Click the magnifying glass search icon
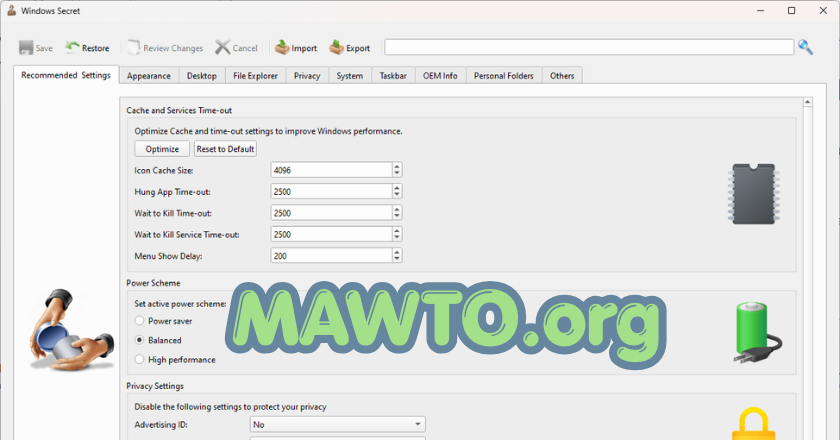 805,47
